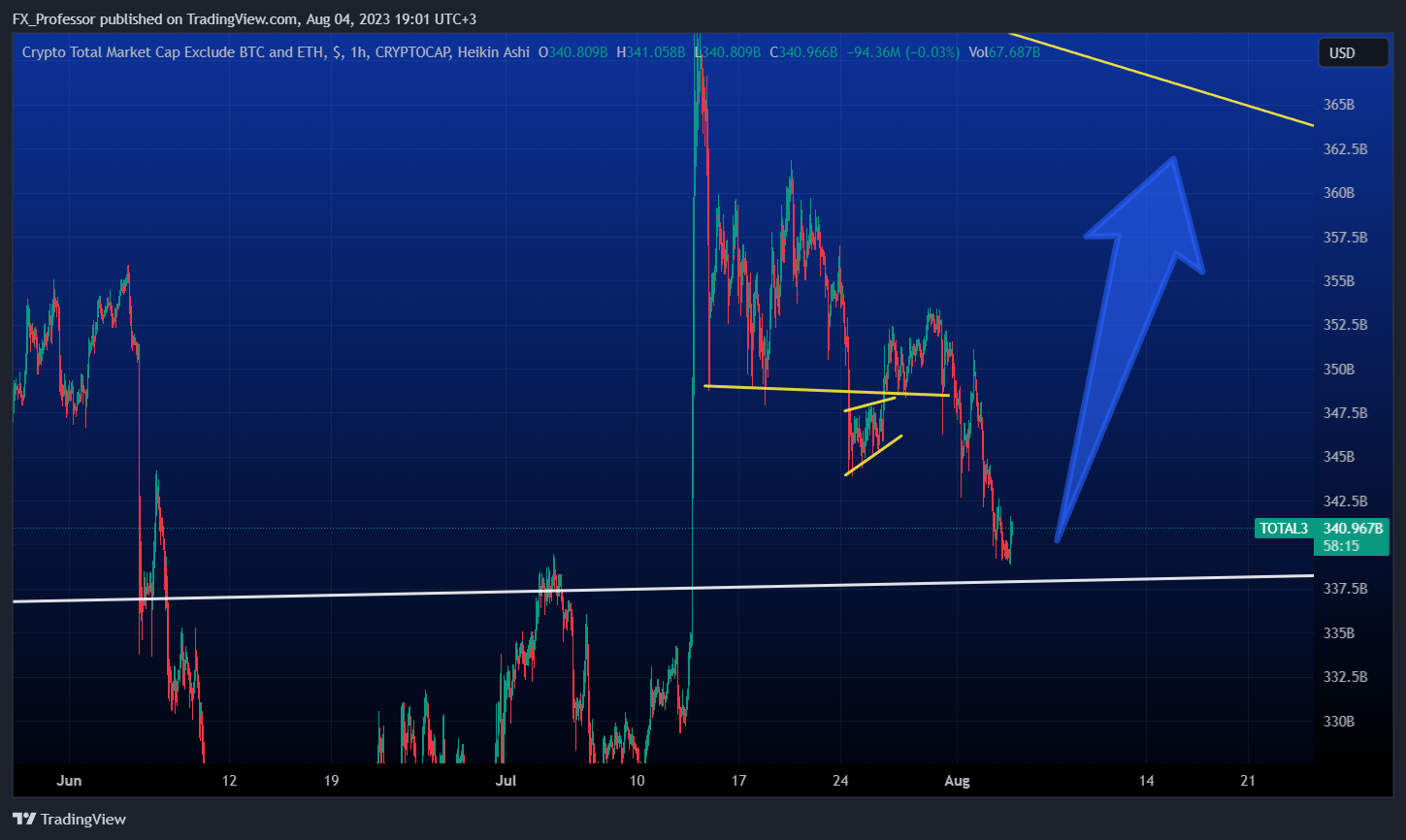
Task: Click the 21 date axis label
Action: click(x=1248, y=781)
